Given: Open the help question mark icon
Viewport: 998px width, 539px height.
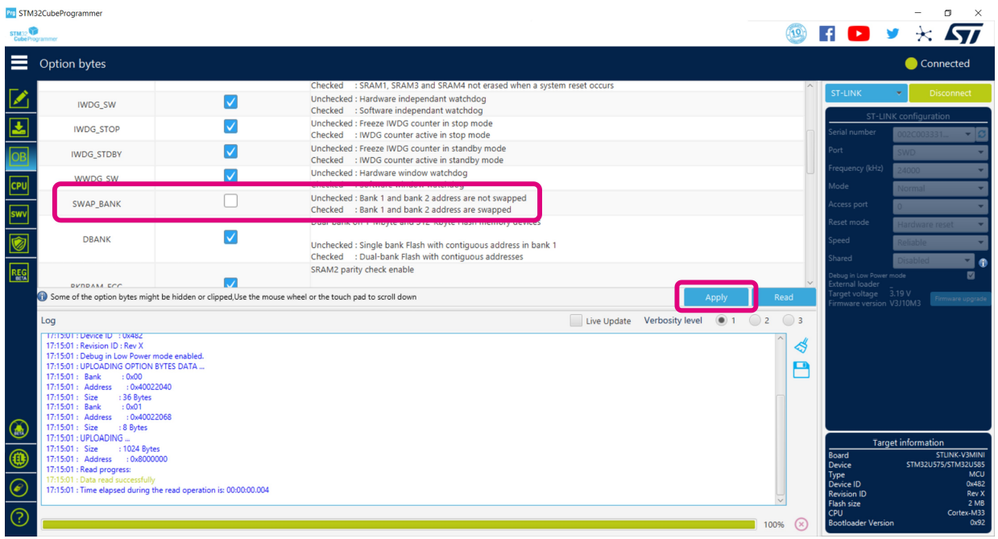Looking at the screenshot, I should [x=19, y=517].
